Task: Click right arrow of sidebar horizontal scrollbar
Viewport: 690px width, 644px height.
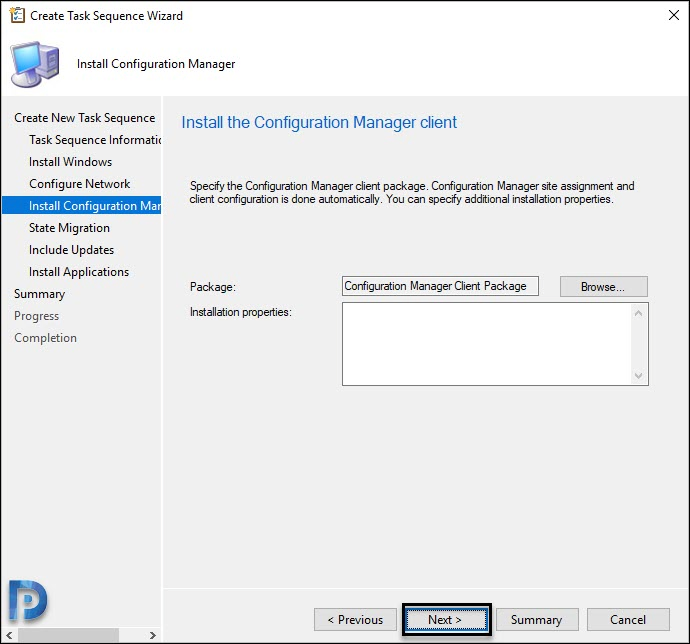Action: click(x=152, y=635)
